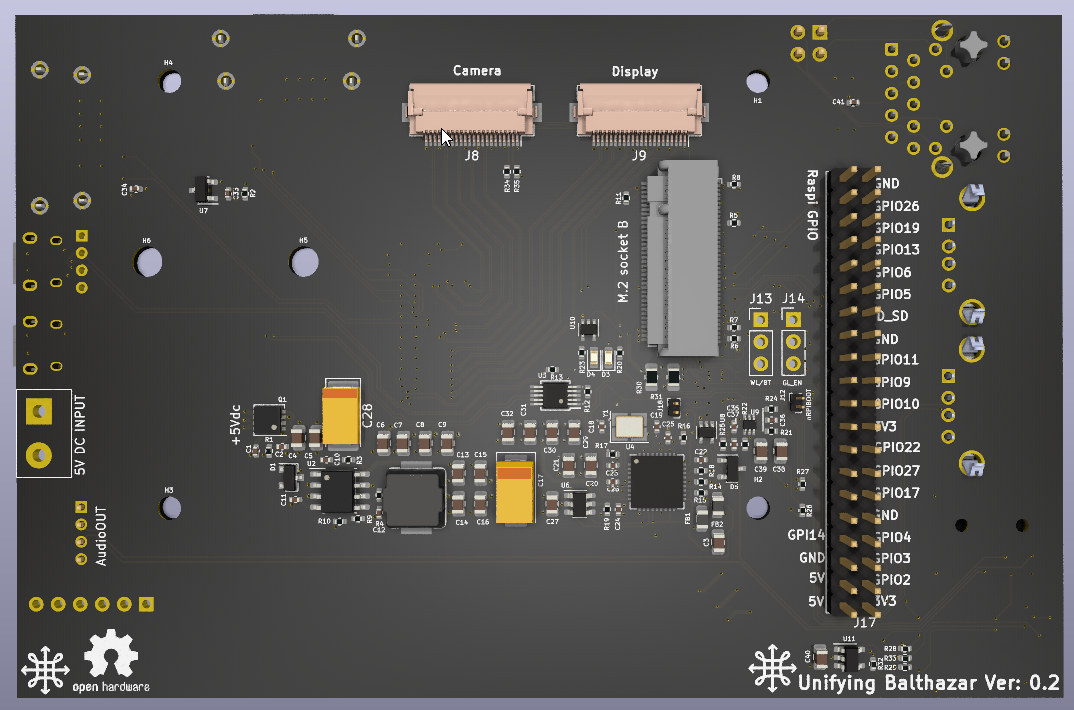The width and height of the screenshot is (1074, 710).
Task: Click mounting hole H3 above AudioOUT
Action: point(171,507)
